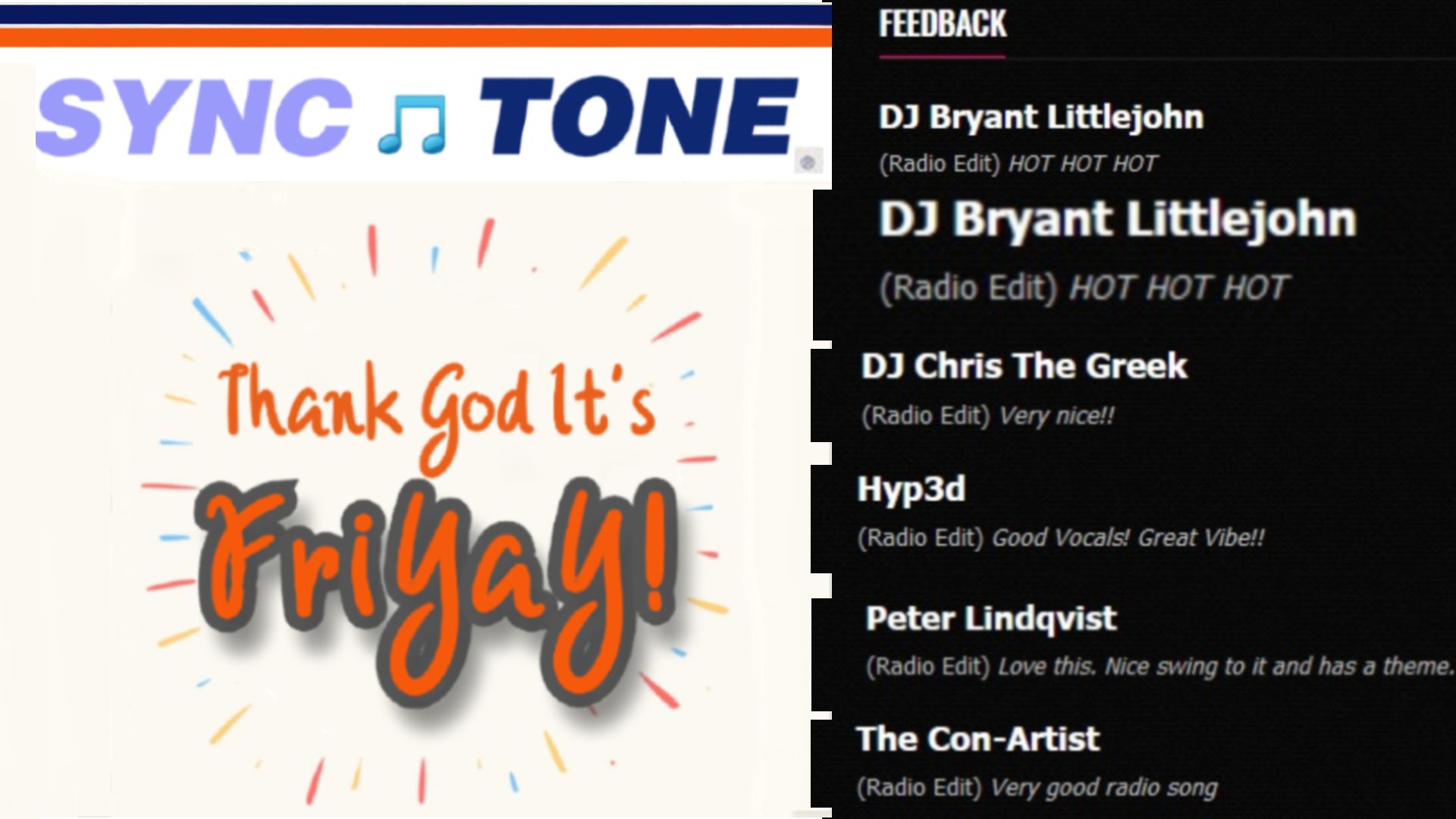
Task: Open Hyp3d feedback entry
Action: coord(912,490)
